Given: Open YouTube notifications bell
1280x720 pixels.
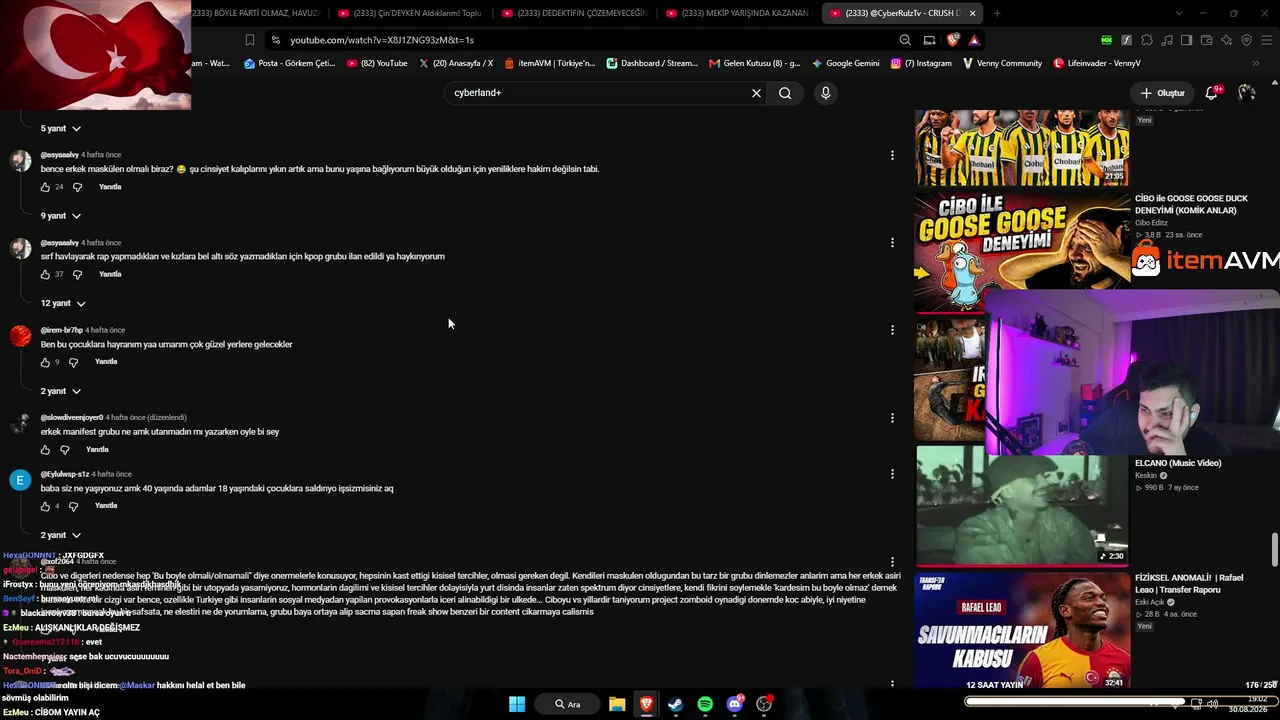Looking at the screenshot, I should 1212,92.
